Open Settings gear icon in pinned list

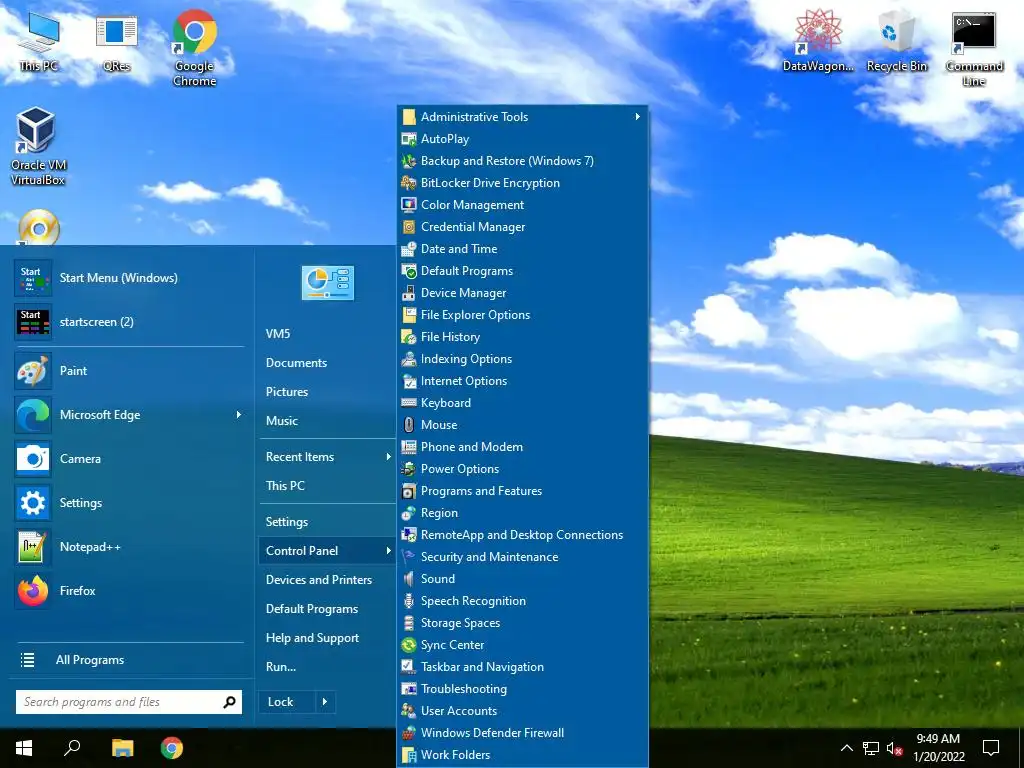[33, 503]
